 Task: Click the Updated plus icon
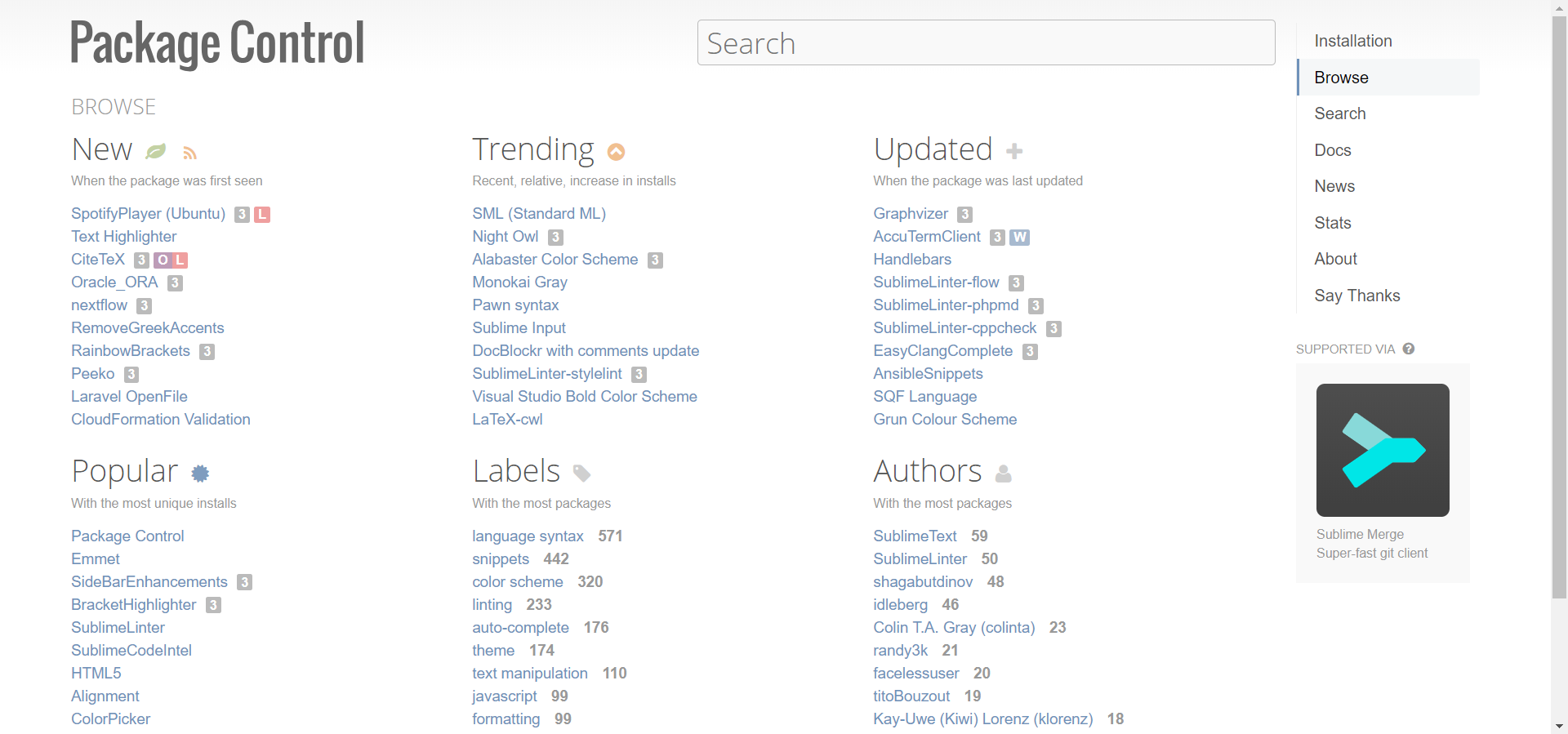(x=1014, y=151)
